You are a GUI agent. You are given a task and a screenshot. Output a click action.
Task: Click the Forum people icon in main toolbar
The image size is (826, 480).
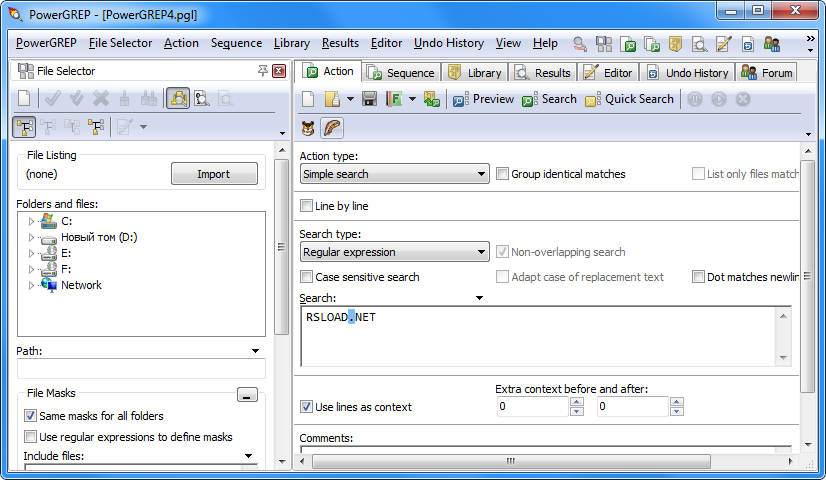(x=772, y=44)
